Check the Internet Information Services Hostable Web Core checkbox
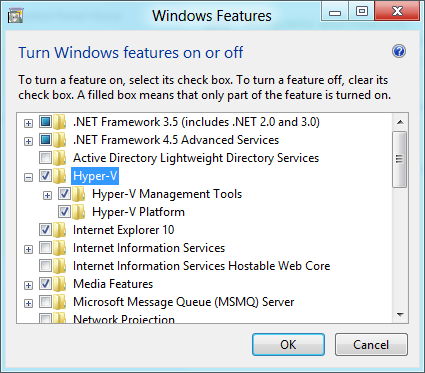This screenshot has width=425, height=373. 45,266
